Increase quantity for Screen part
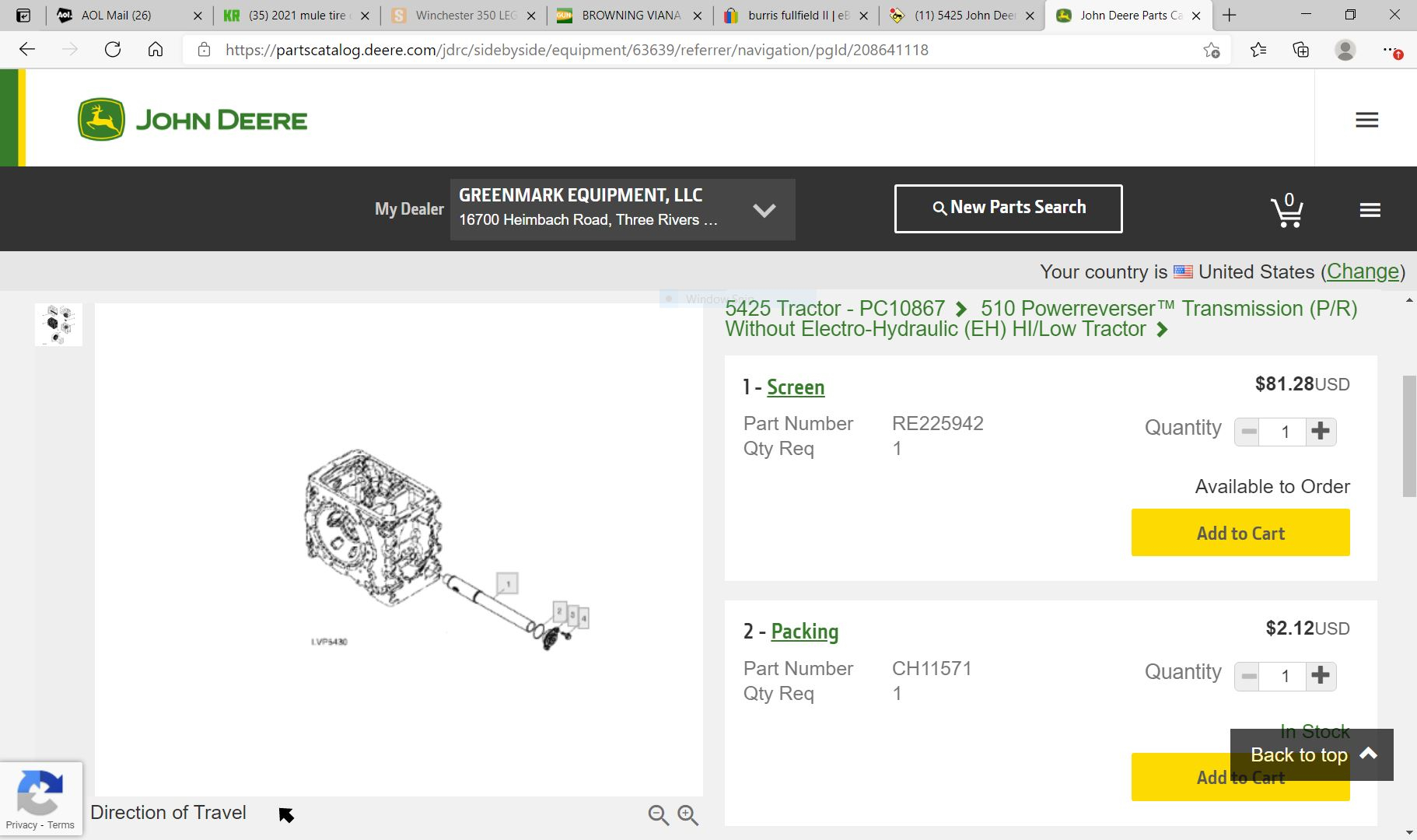This screenshot has height=840, width=1417. (x=1321, y=432)
